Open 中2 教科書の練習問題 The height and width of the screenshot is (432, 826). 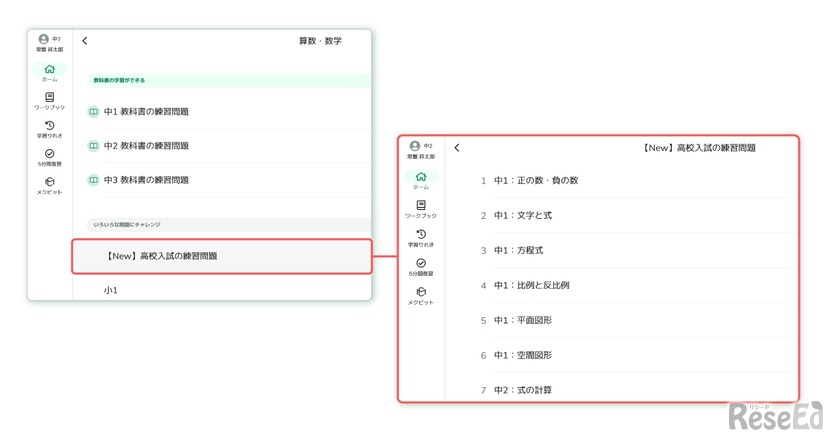[146, 146]
